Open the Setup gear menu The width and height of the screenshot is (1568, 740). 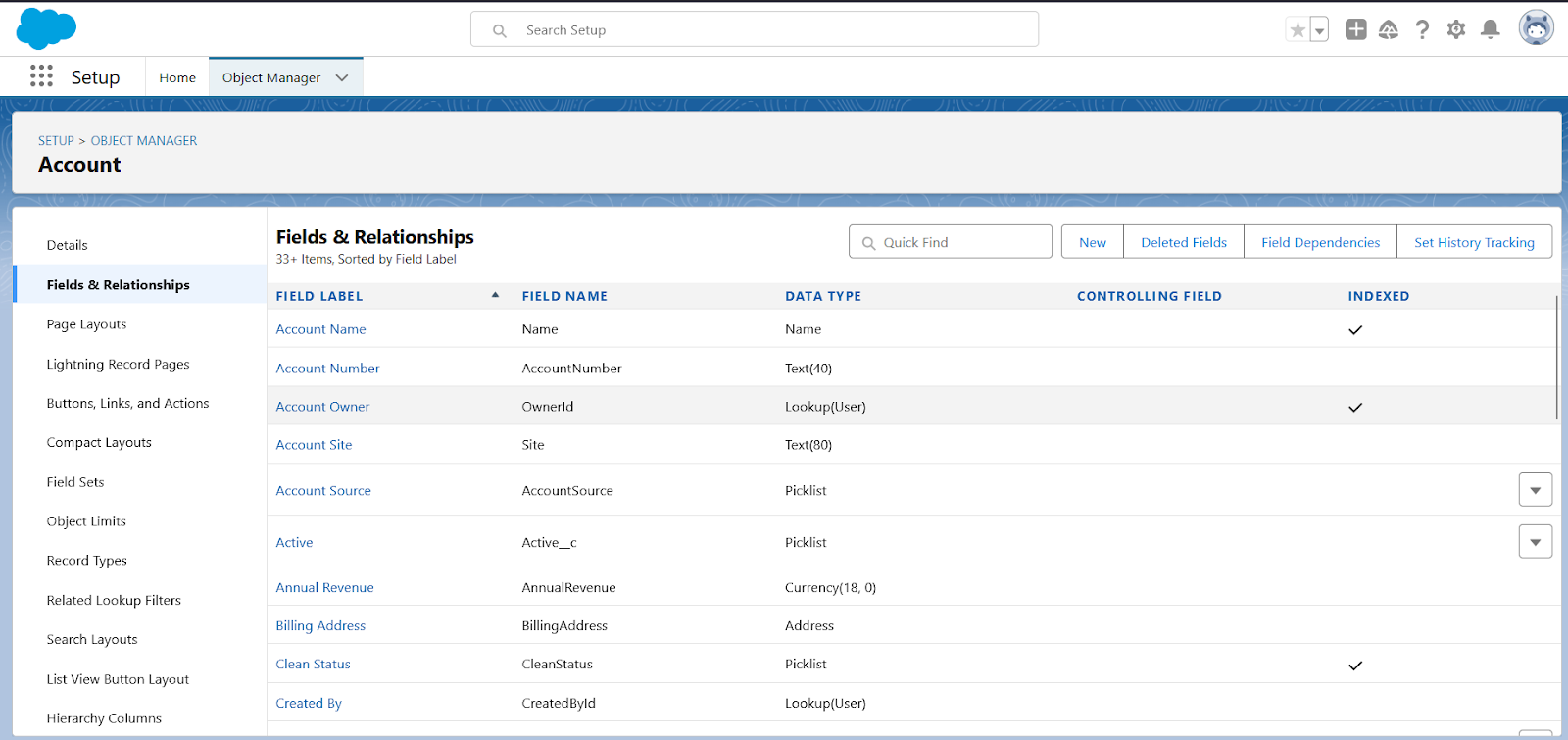1456,30
